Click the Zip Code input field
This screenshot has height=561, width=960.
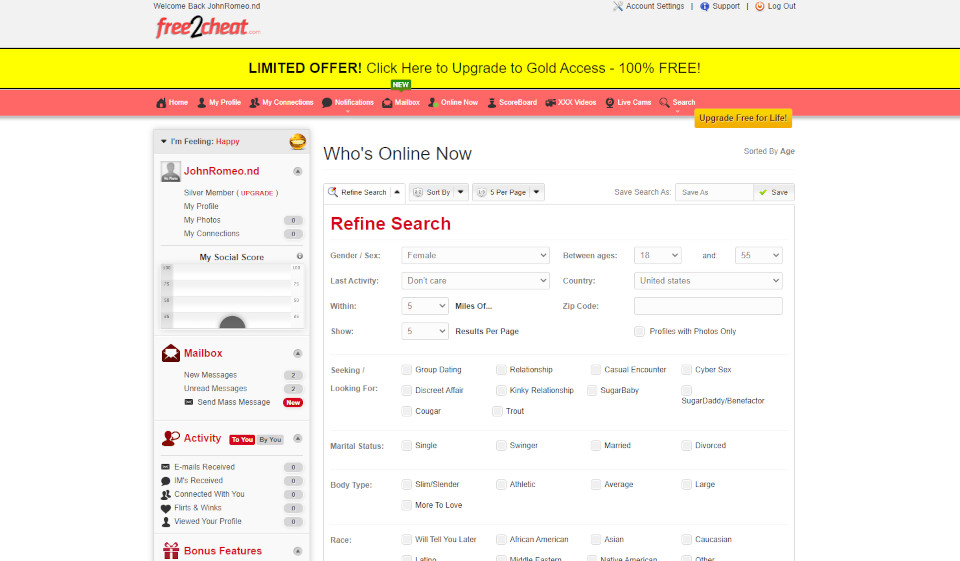pos(708,306)
